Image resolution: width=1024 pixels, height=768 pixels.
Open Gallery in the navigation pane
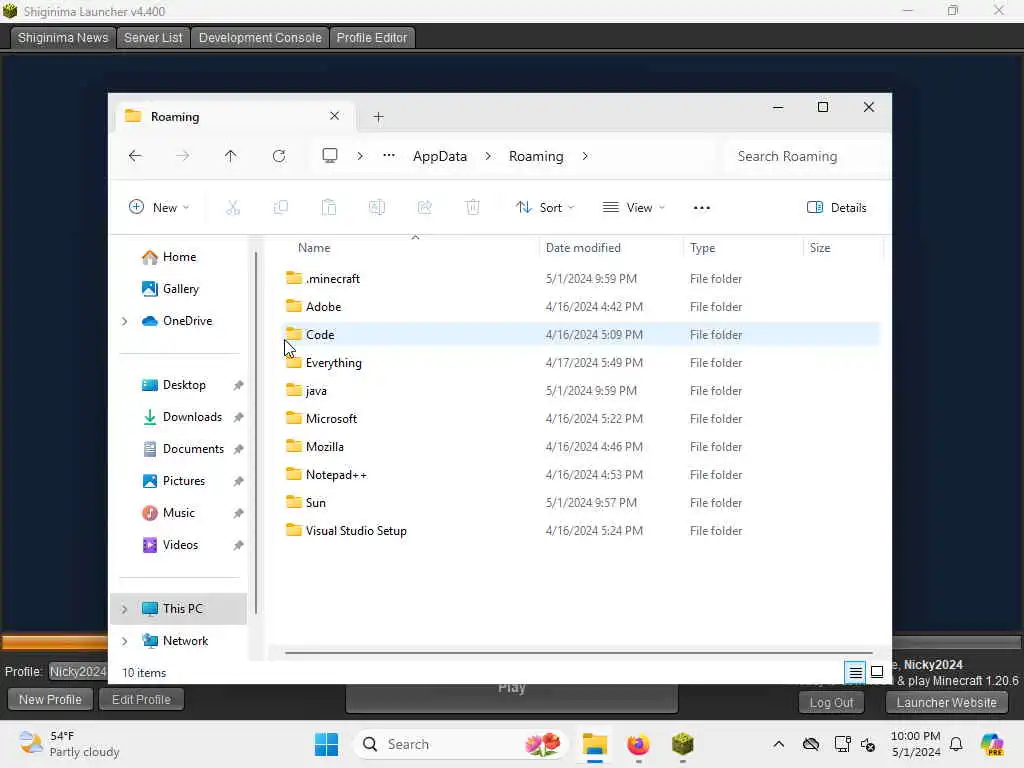[x=170, y=289]
